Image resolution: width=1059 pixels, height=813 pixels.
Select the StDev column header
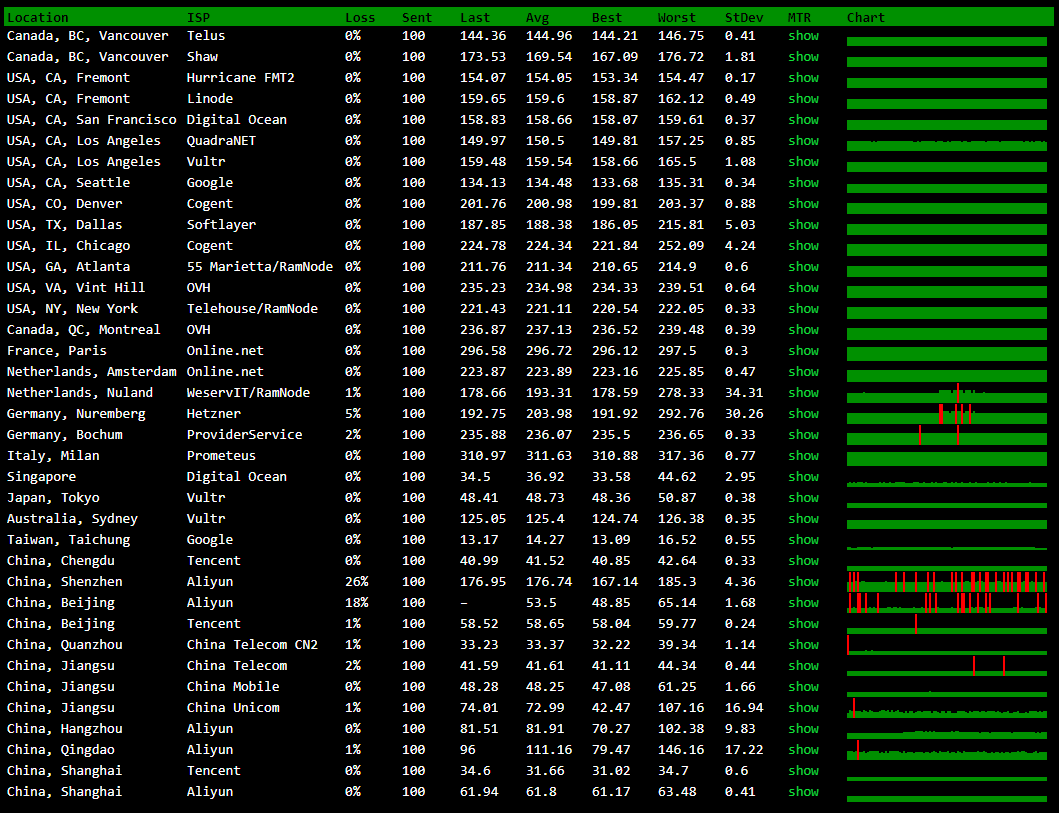743,17
